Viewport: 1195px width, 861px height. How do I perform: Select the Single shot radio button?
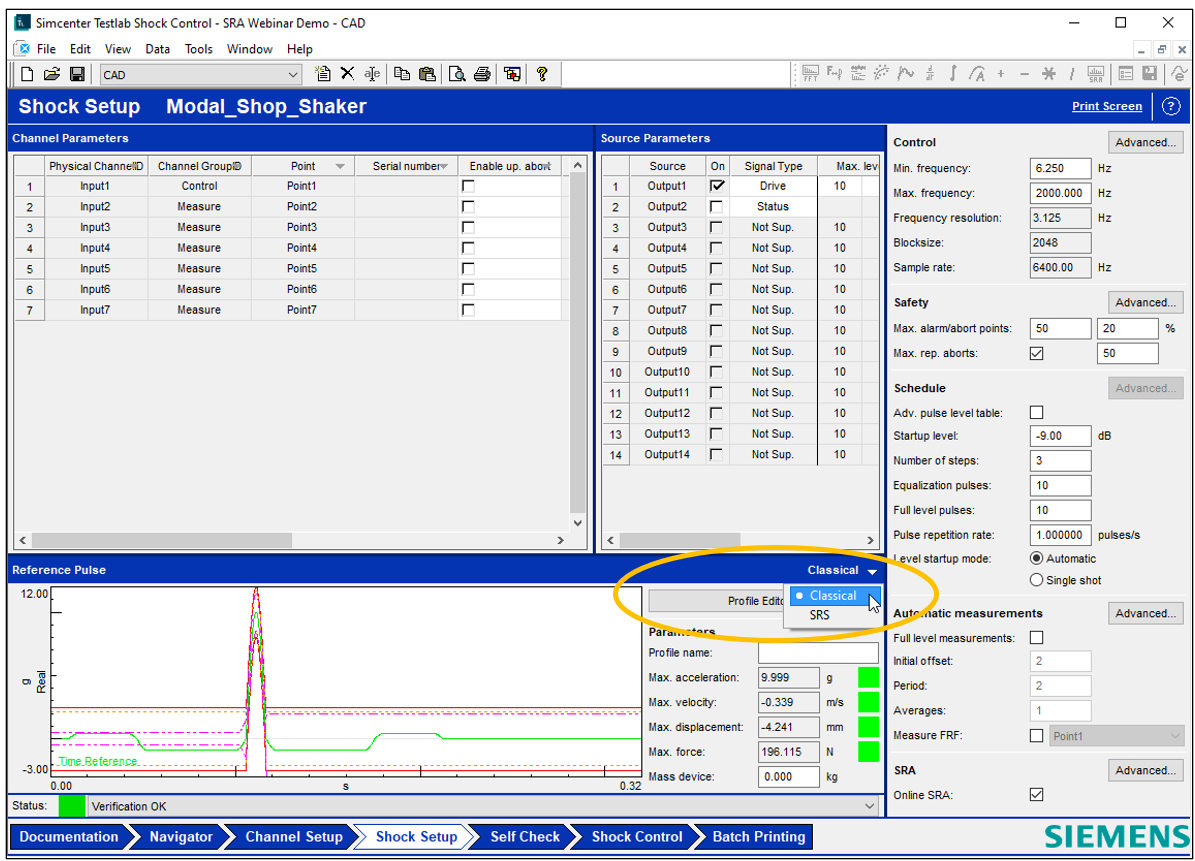coord(1036,580)
